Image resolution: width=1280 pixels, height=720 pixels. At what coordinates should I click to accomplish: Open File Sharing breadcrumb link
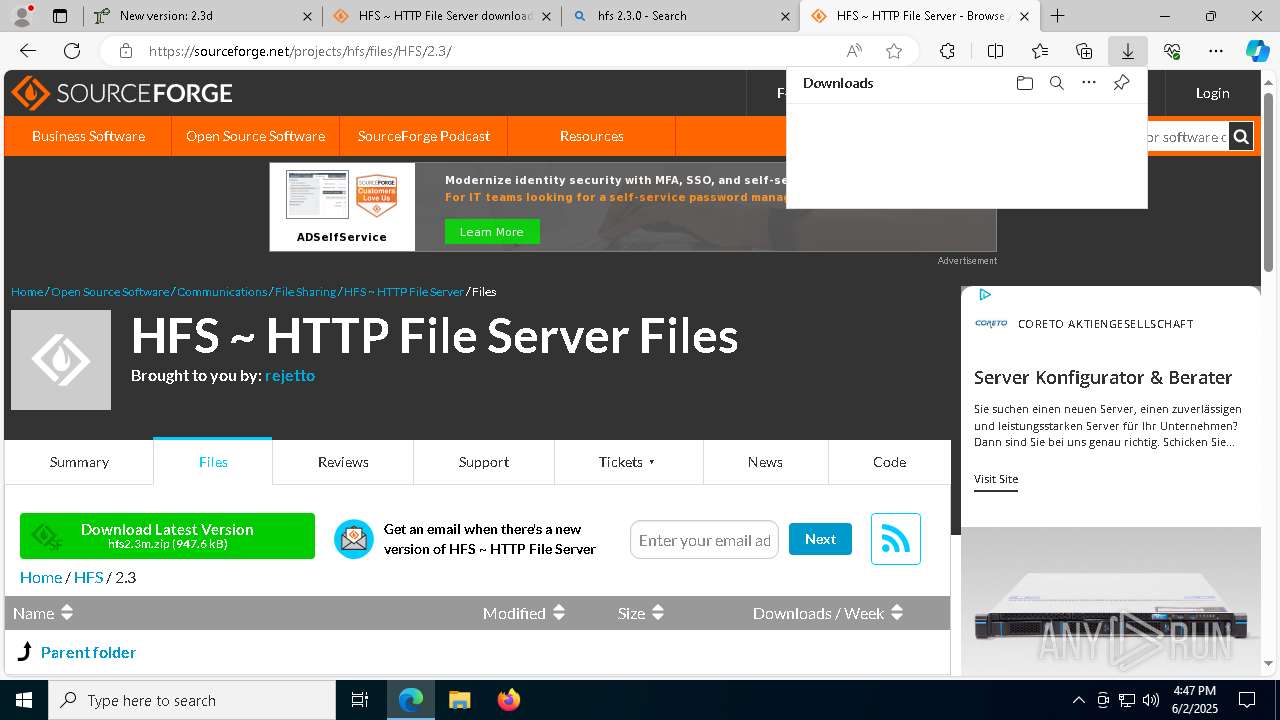305,292
